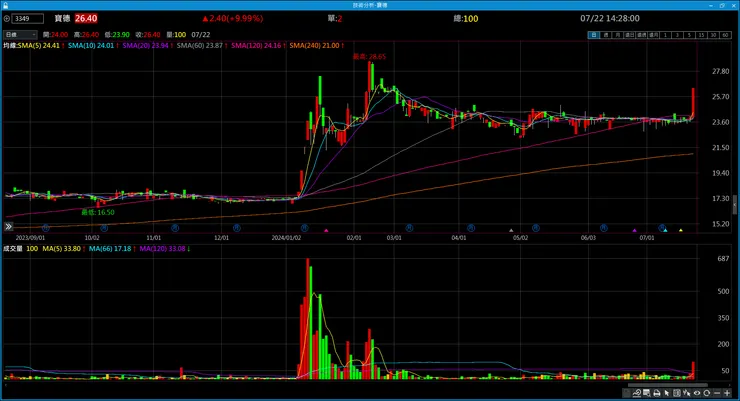The height and width of the screenshot is (401, 740).
Task: Select the arrow pointer tool in bottom toolbar
Action: (x=667, y=393)
